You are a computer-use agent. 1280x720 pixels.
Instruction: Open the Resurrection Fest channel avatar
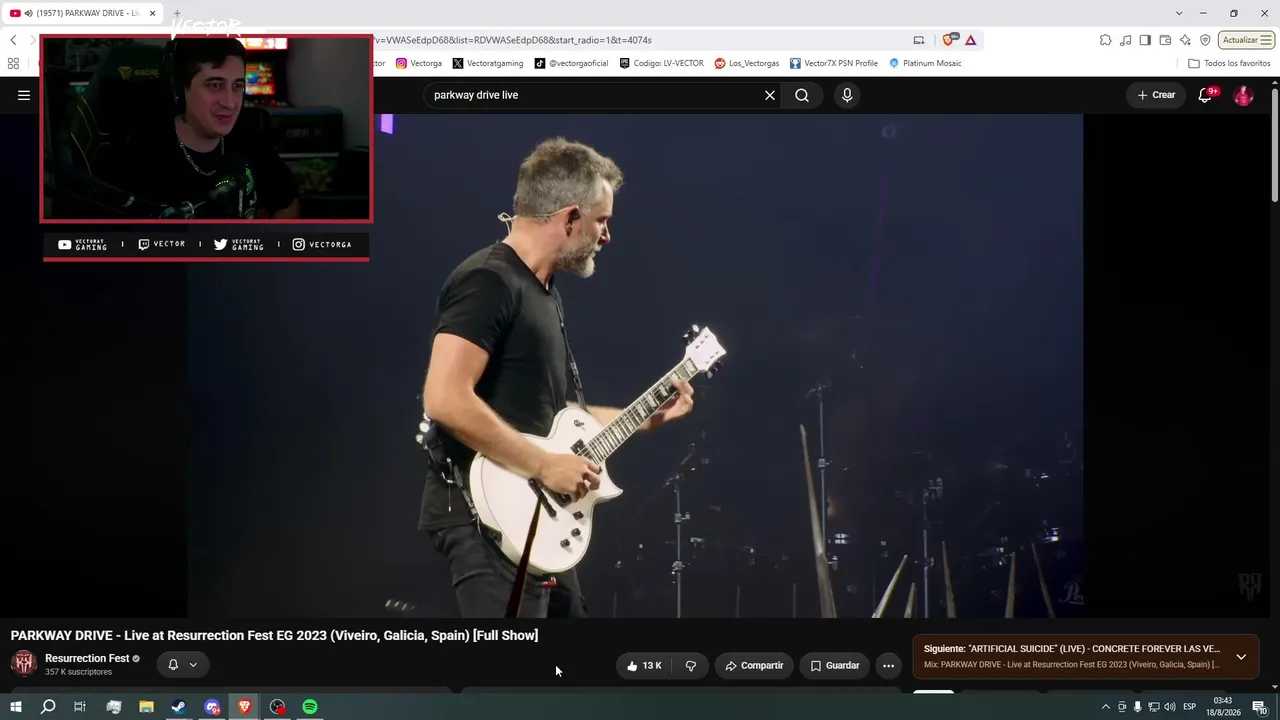pyautogui.click(x=24, y=663)
